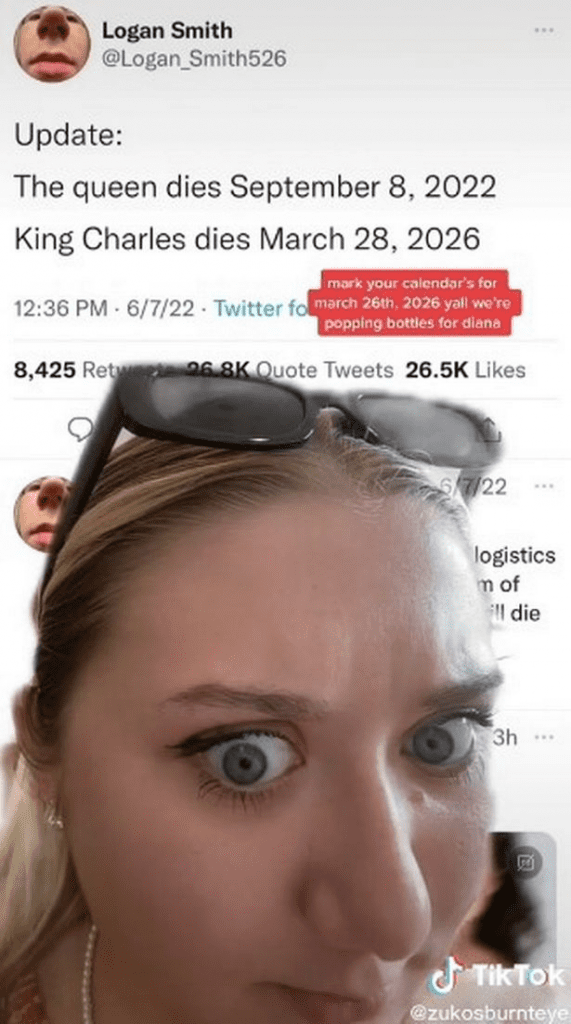Tap the red 'mark your calendar's' text sticker
Image resolution: width=571 pixels, height=1024 pixels.
(x=414, y=303)
